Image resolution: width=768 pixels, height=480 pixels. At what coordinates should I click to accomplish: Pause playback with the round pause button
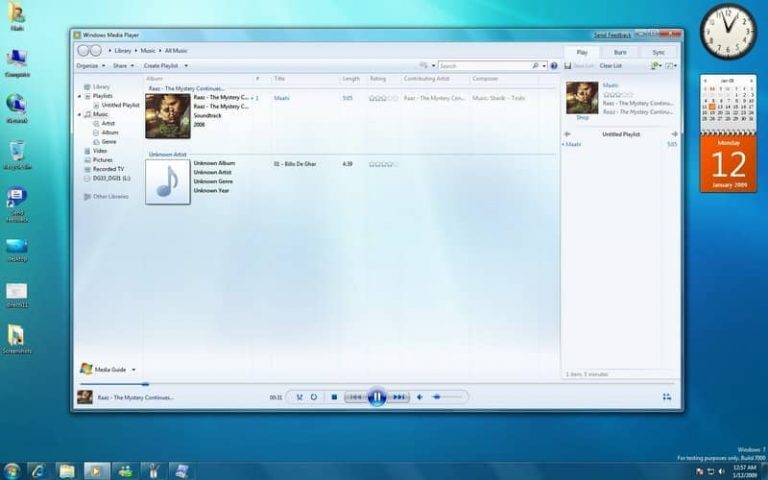coord(377,397)
